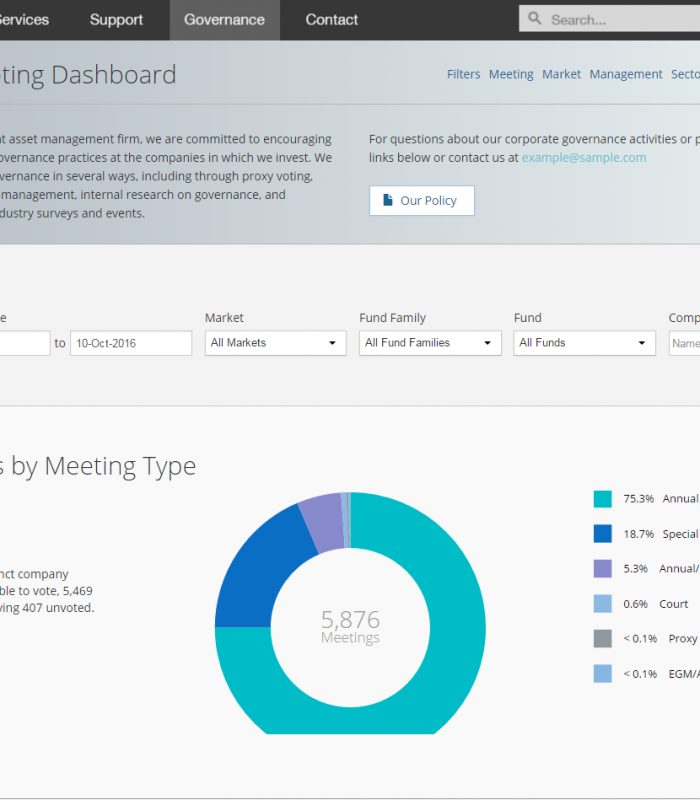This screenshot has width=700, height=800.
Task: Click the document icon in Our Policy
Action: point(388,201)
